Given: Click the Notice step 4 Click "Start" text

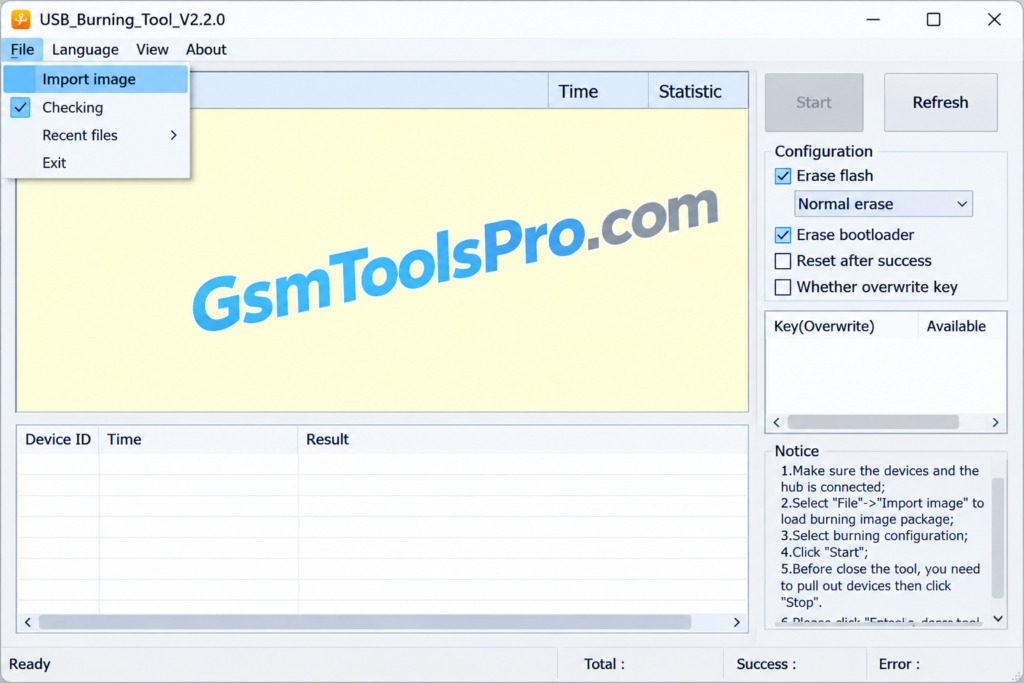Looking at the screenshot, I should [x=824, y=552].
